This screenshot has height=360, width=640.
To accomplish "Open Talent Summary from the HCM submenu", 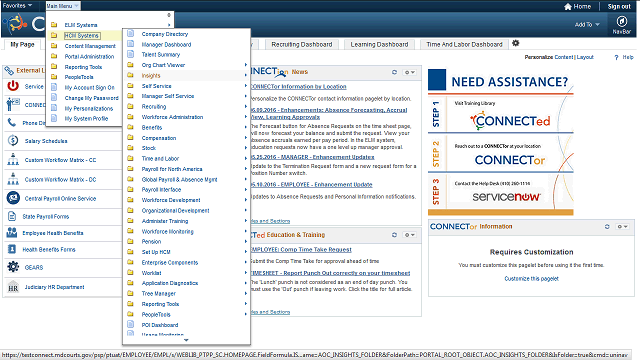I will point(160,54).
